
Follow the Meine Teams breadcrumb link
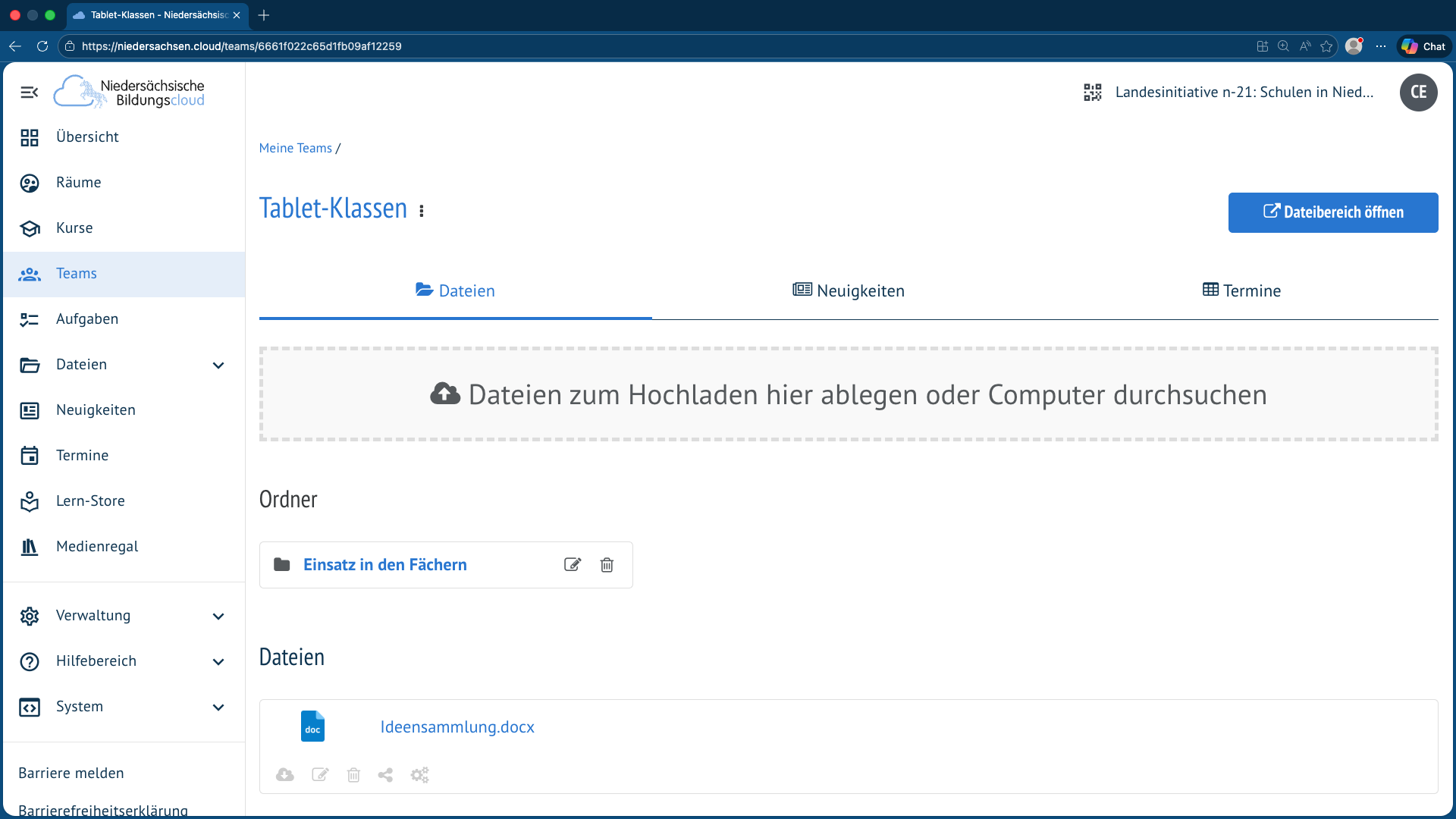(296, 148)
